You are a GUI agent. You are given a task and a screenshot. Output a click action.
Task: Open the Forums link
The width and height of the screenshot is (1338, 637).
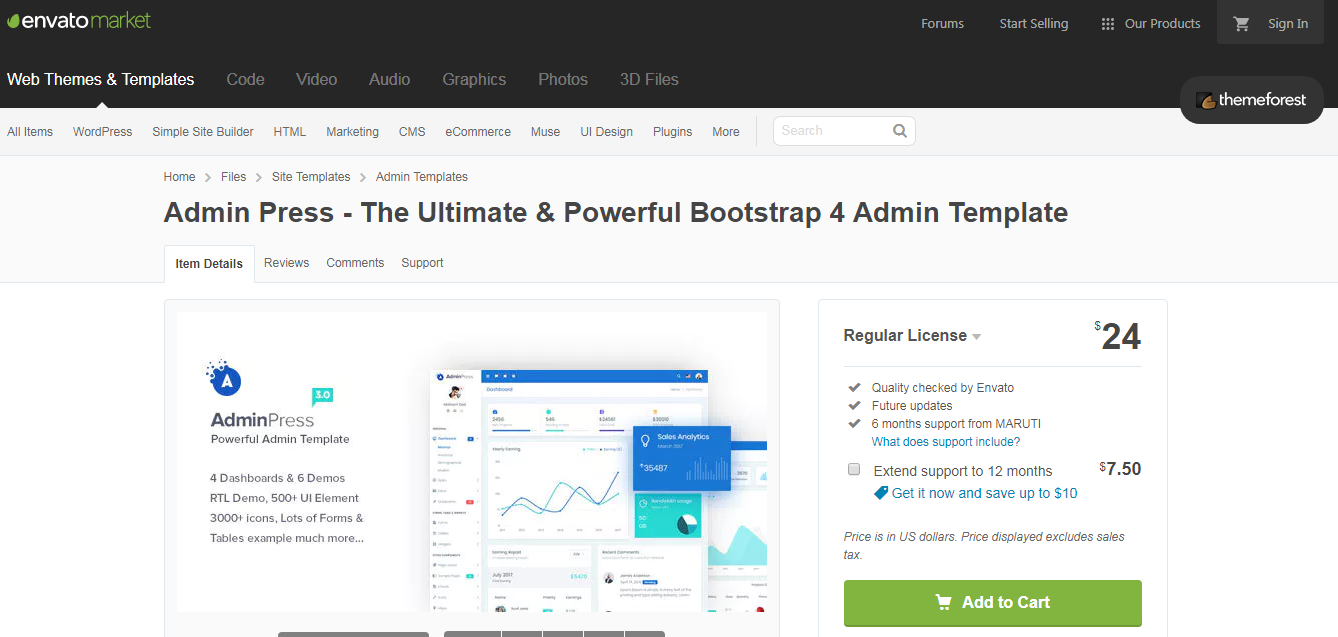pos(943,24)
